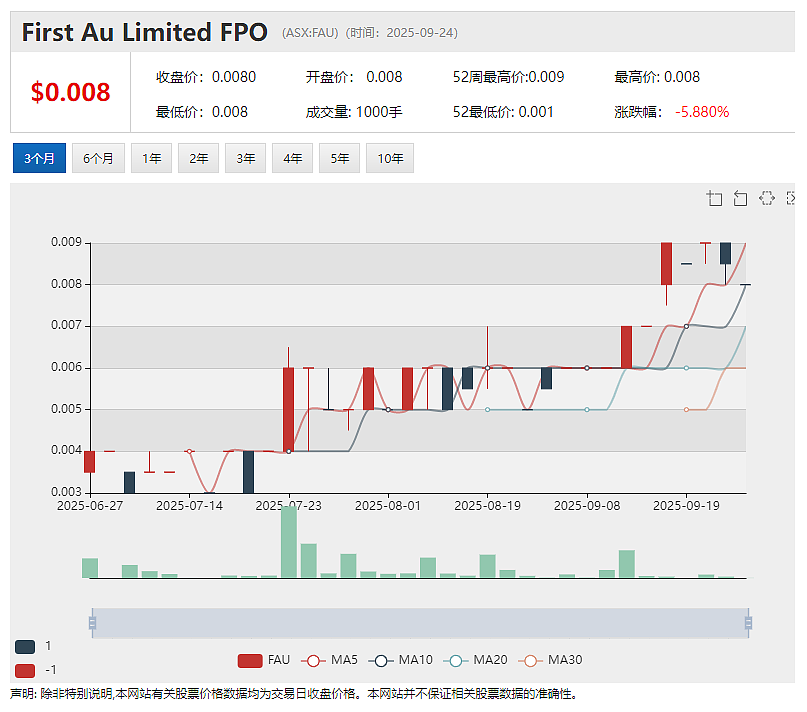Screen dimensions: 807x712
Task: Toggle the MA30 line legend
Action: click(550, 660)
